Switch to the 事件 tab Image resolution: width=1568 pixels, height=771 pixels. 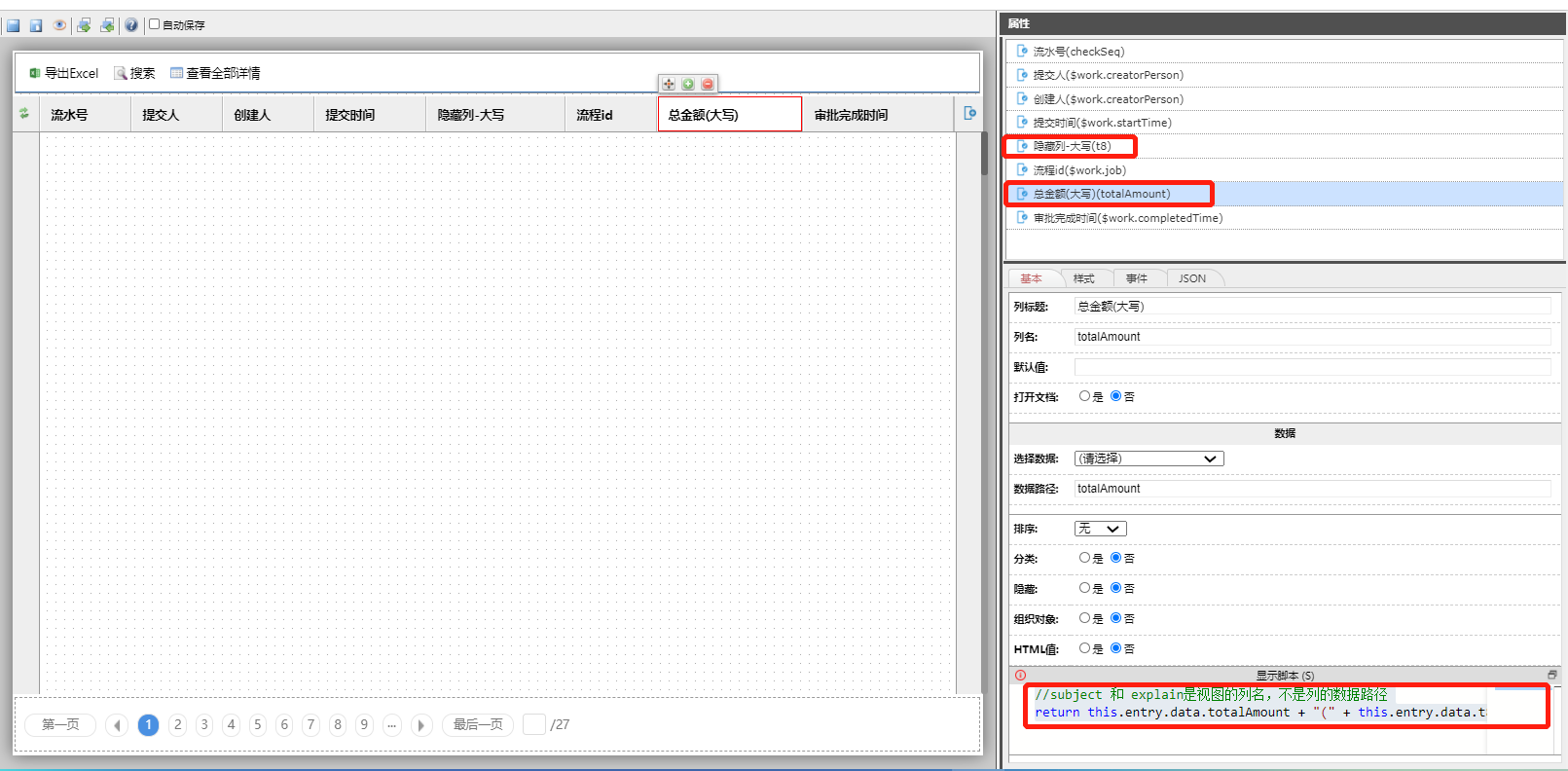pos(1137,278)
